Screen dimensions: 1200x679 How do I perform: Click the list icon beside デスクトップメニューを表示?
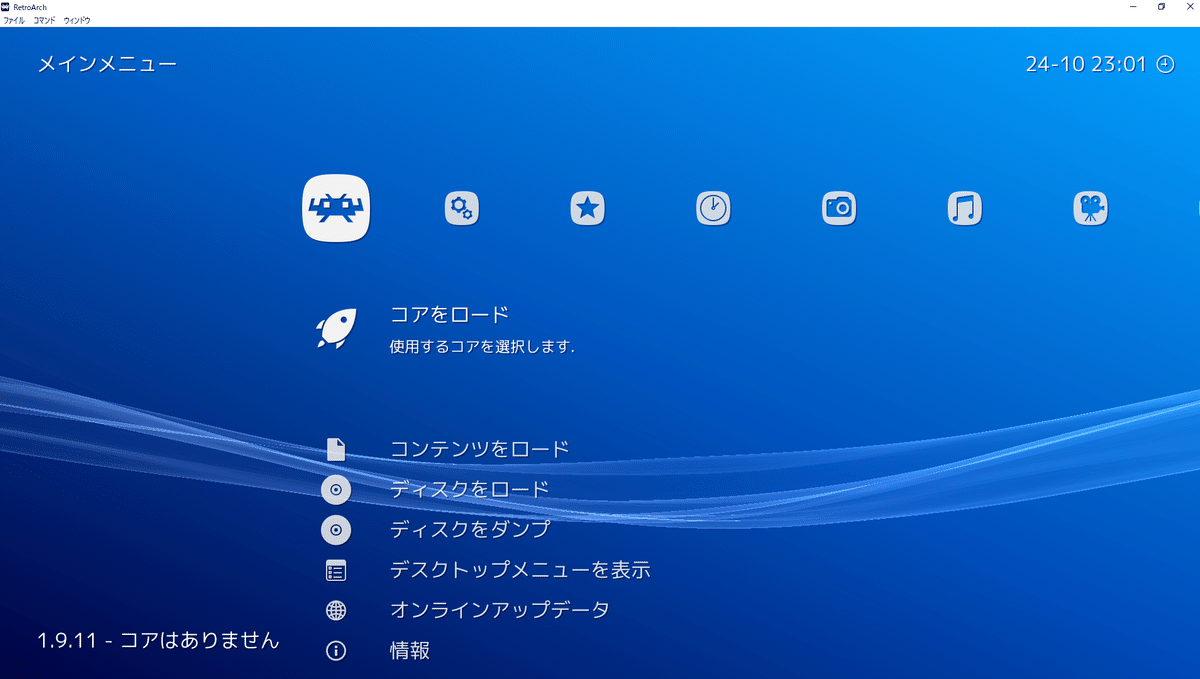(x=336, y=571)
